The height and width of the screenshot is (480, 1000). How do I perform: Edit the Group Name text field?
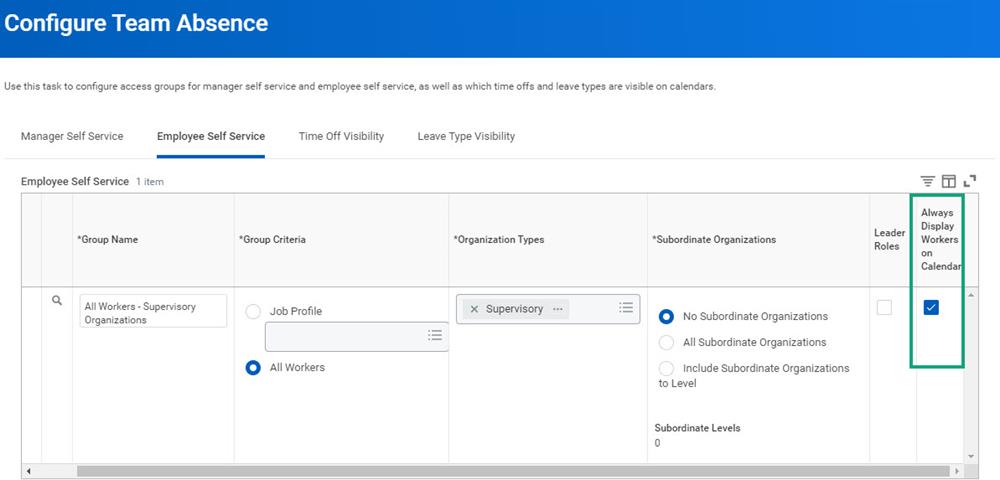(x=153, y=311)
